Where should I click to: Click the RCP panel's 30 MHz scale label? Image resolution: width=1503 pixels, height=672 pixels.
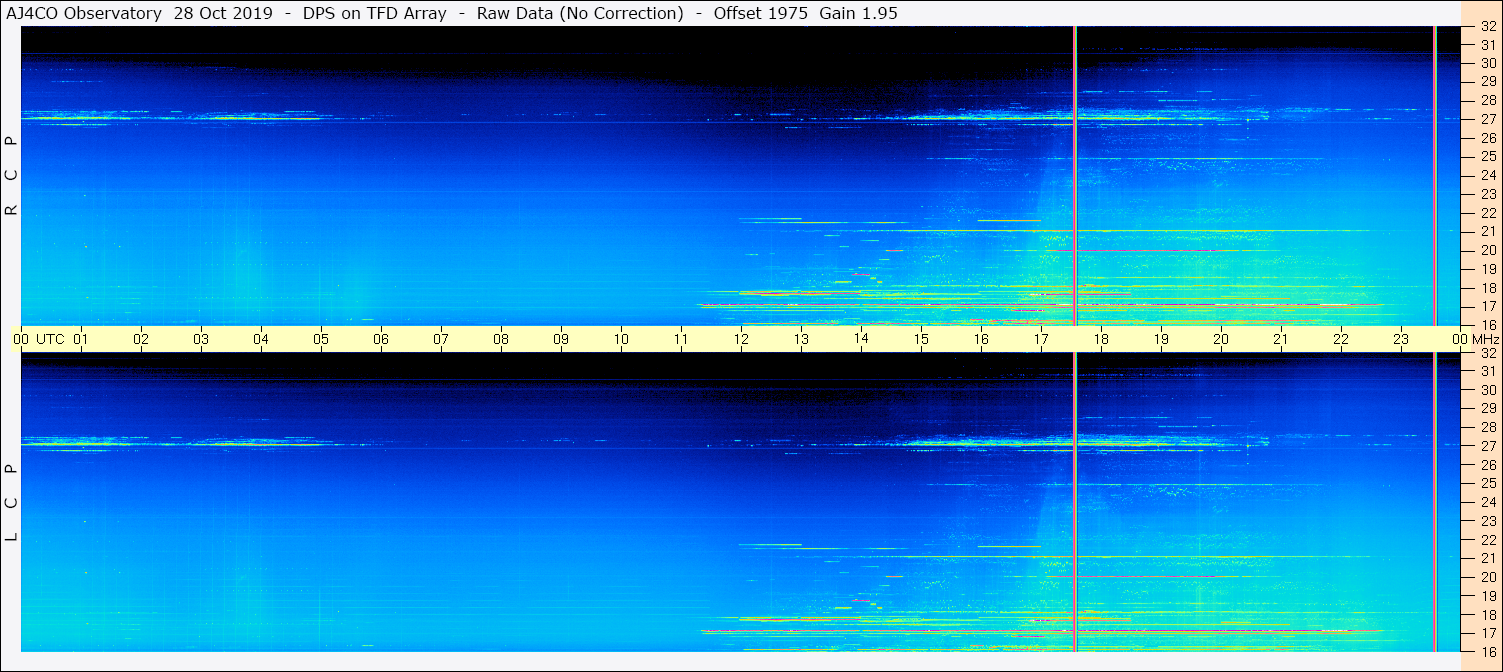(x=1487, y=62)
